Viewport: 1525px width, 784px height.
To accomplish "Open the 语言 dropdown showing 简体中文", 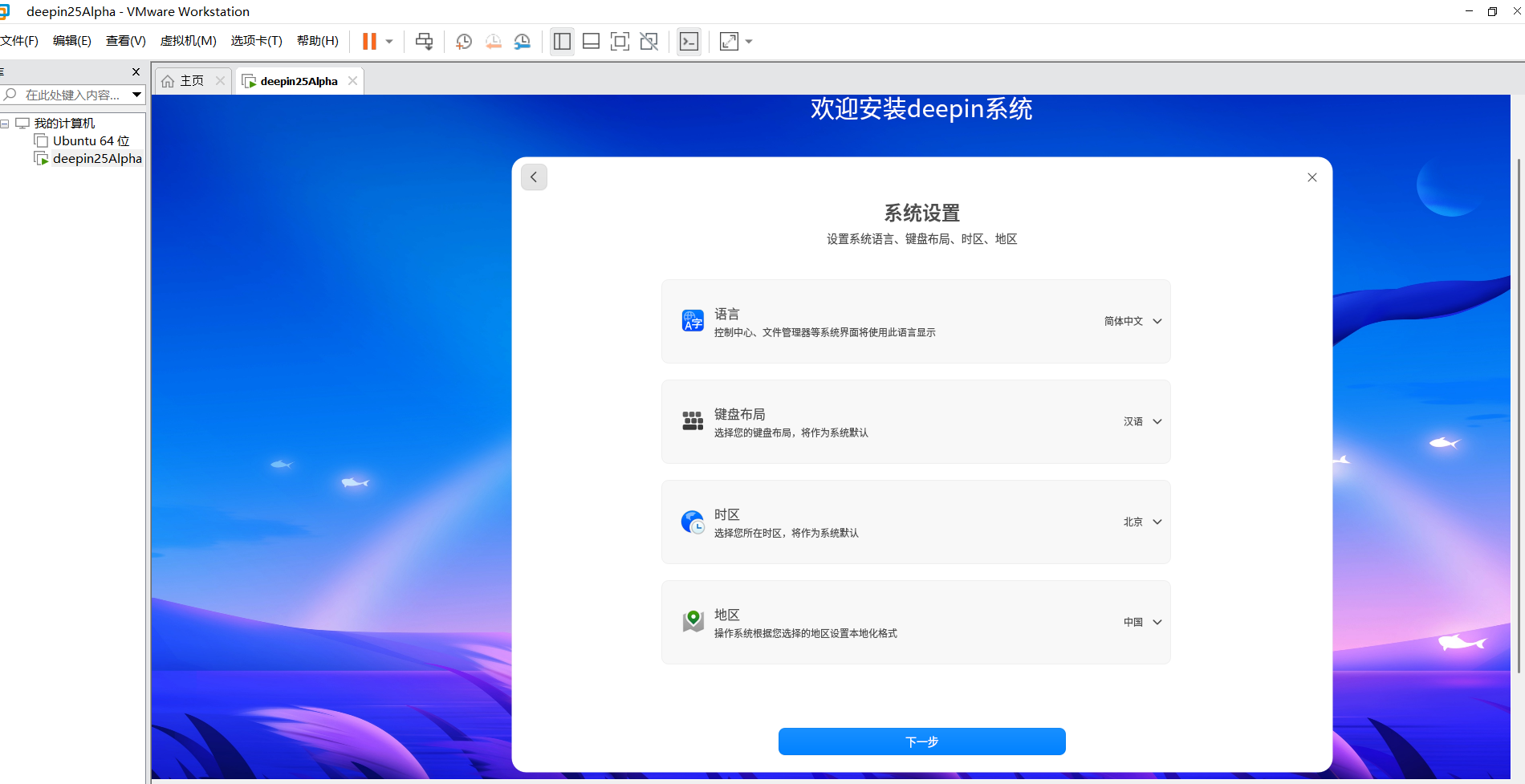I will pyautogui.click(x=1133, y=321).
